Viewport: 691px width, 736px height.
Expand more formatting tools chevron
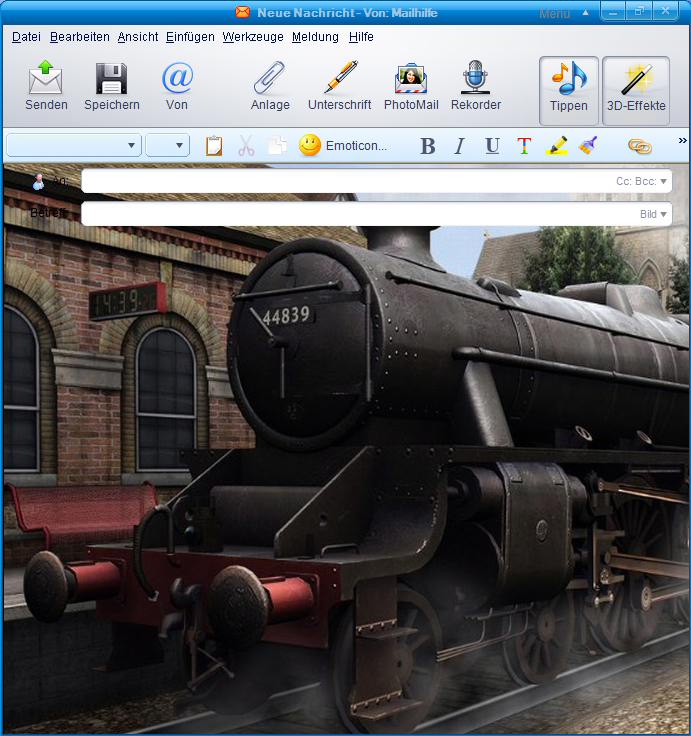click(x=683, y=140)
